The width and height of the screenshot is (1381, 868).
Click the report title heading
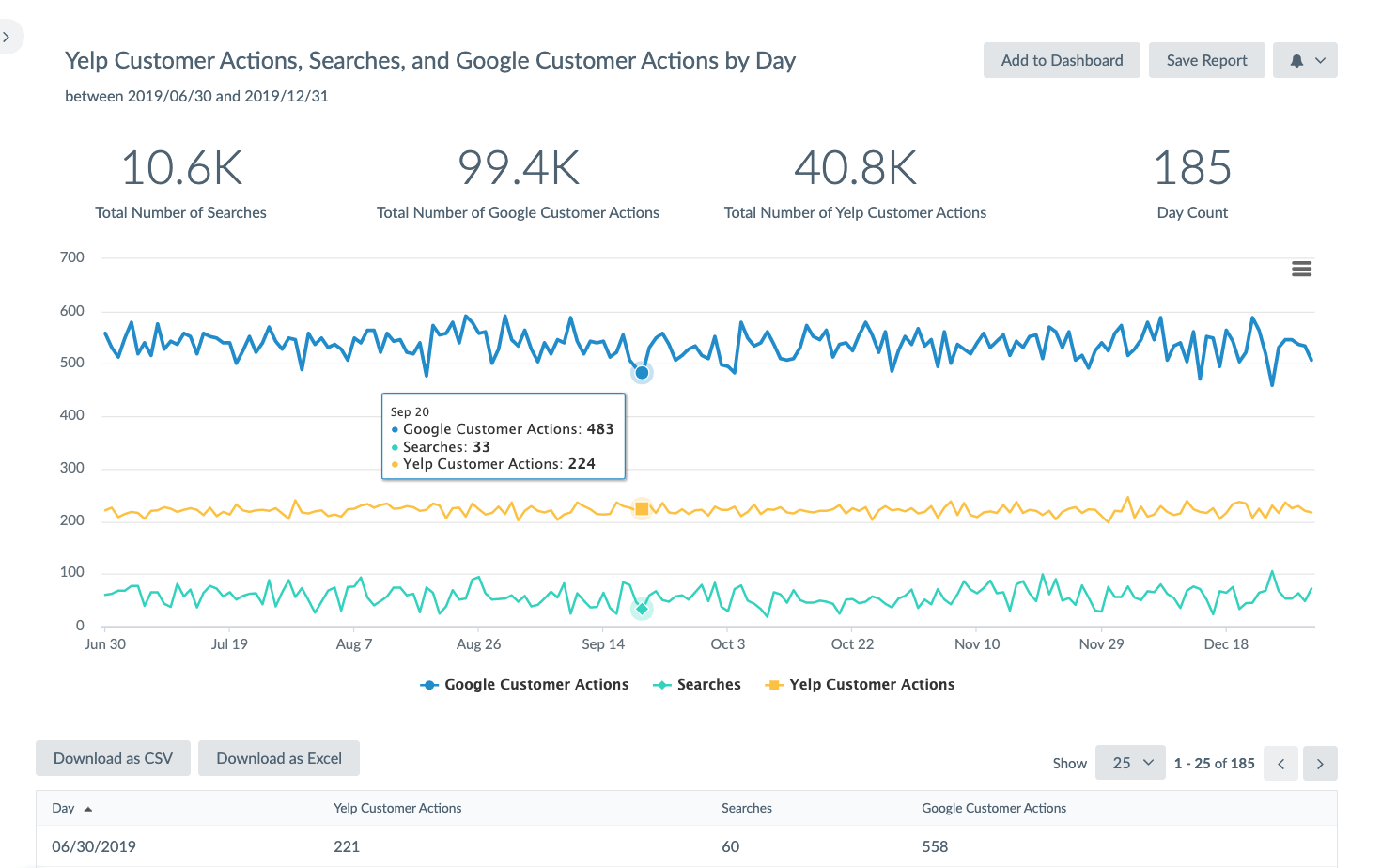(x=430, y=61)
